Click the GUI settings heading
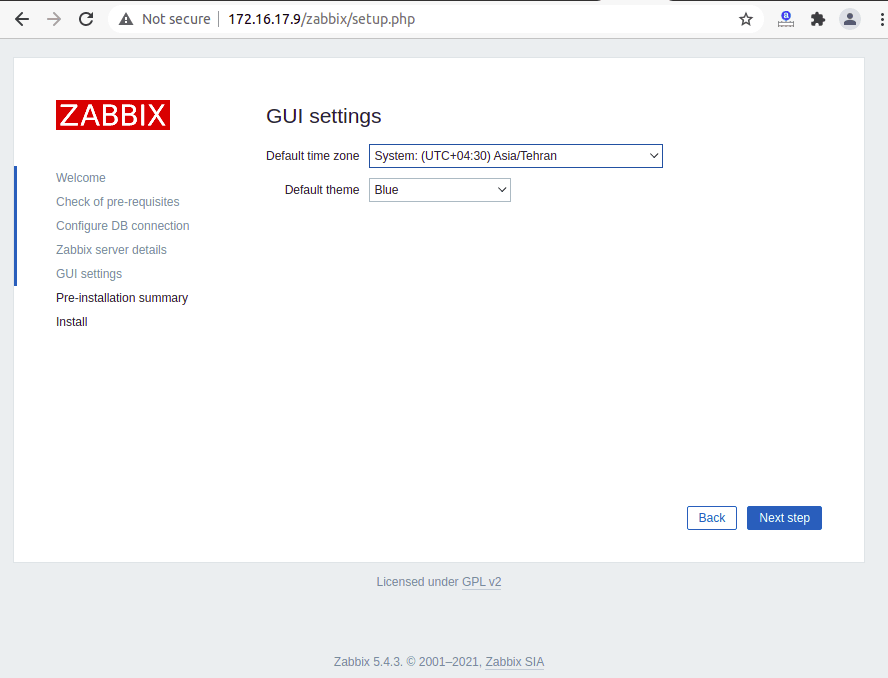The height and width of the screenshot is (678, 888). click(x=323, y=116)
